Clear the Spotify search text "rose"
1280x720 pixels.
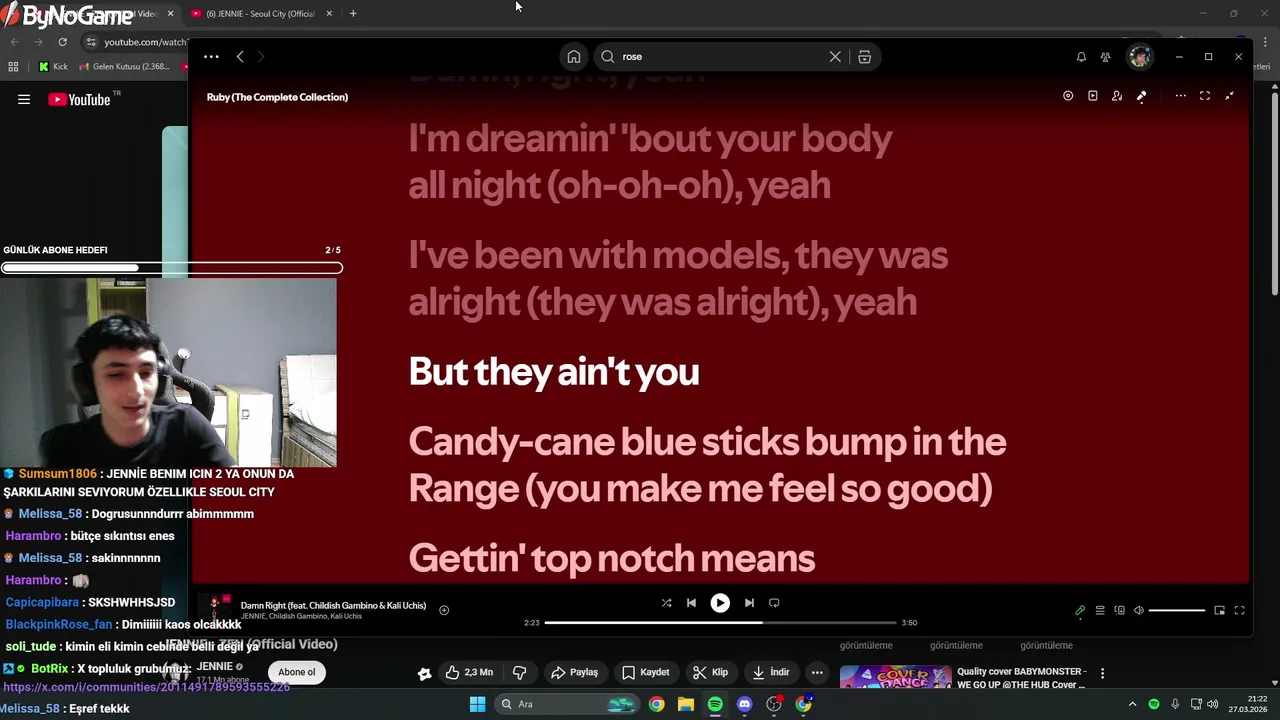(835, 57)
